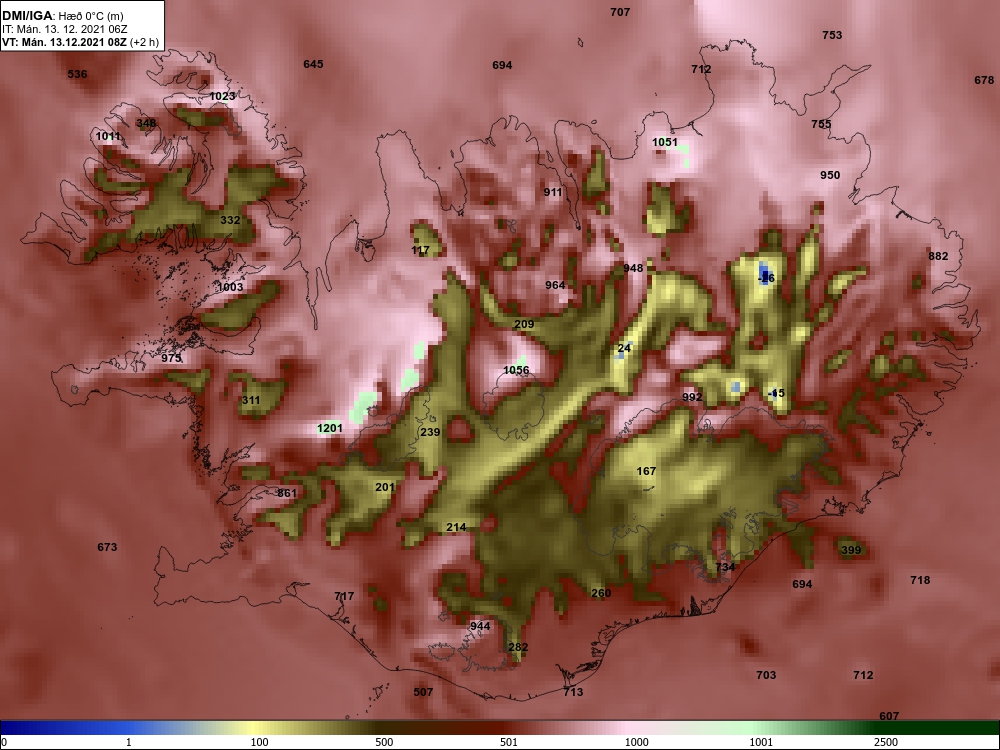Click the map value '1056'
Screen dimensions: 1000x750
click(x=516, y=370)
